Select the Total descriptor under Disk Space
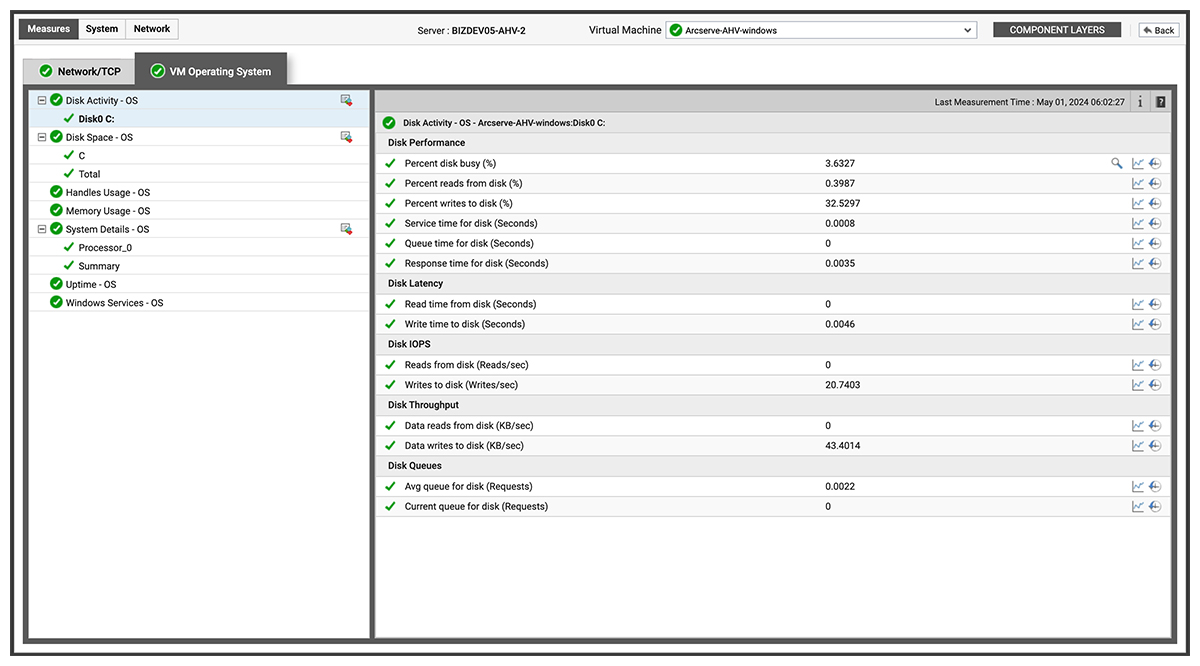Image resolution: width=1200 pixels, height=666 pixels. tap(90, 174)
